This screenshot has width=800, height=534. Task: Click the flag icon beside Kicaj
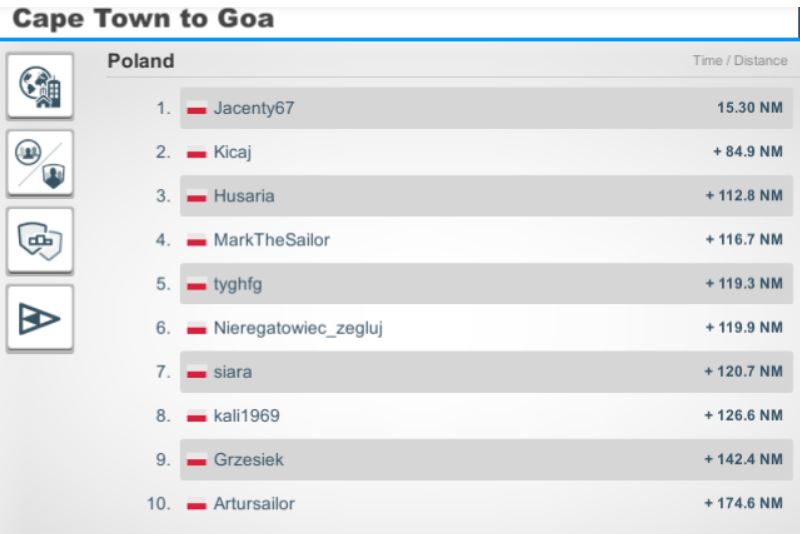[196, 152]
